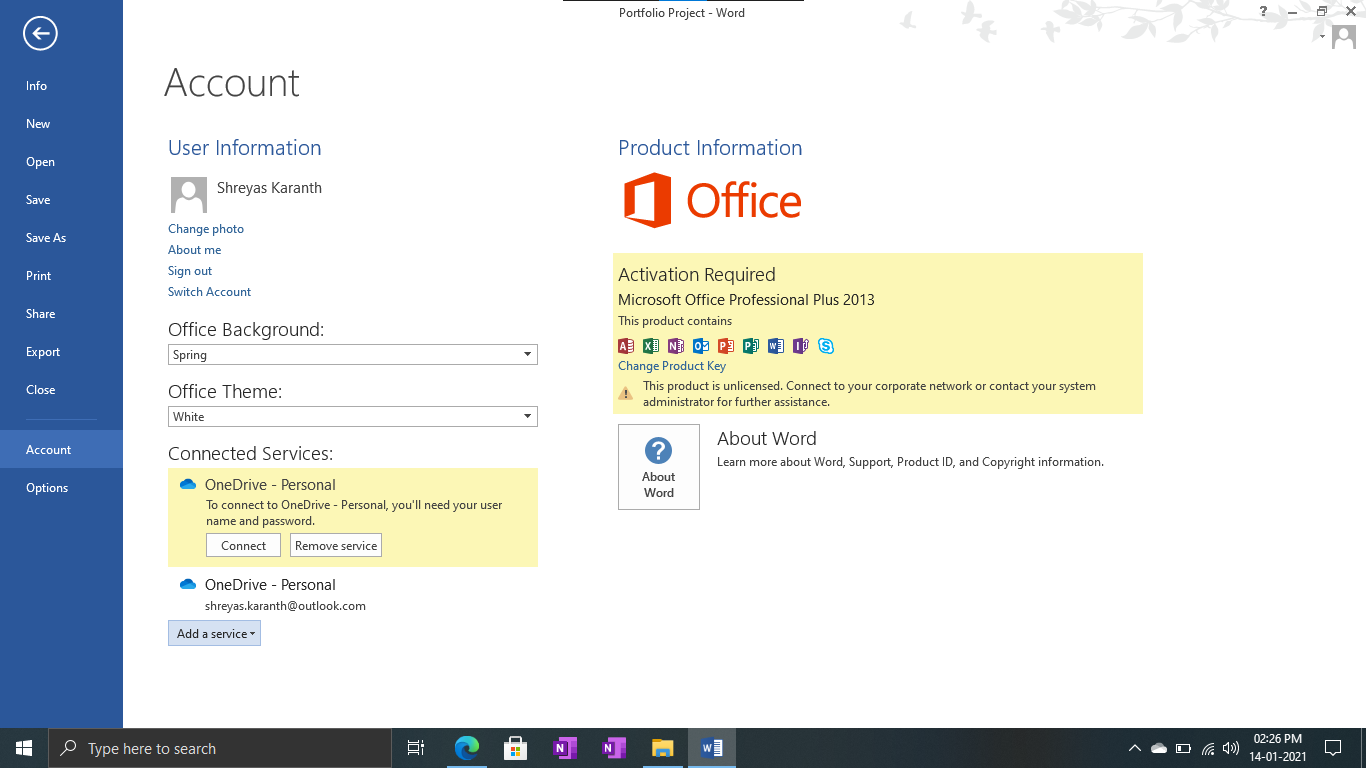1366x768 pixels.
Task: Open Wi-Fi network tray icon
Action: tap(1208, 748)
